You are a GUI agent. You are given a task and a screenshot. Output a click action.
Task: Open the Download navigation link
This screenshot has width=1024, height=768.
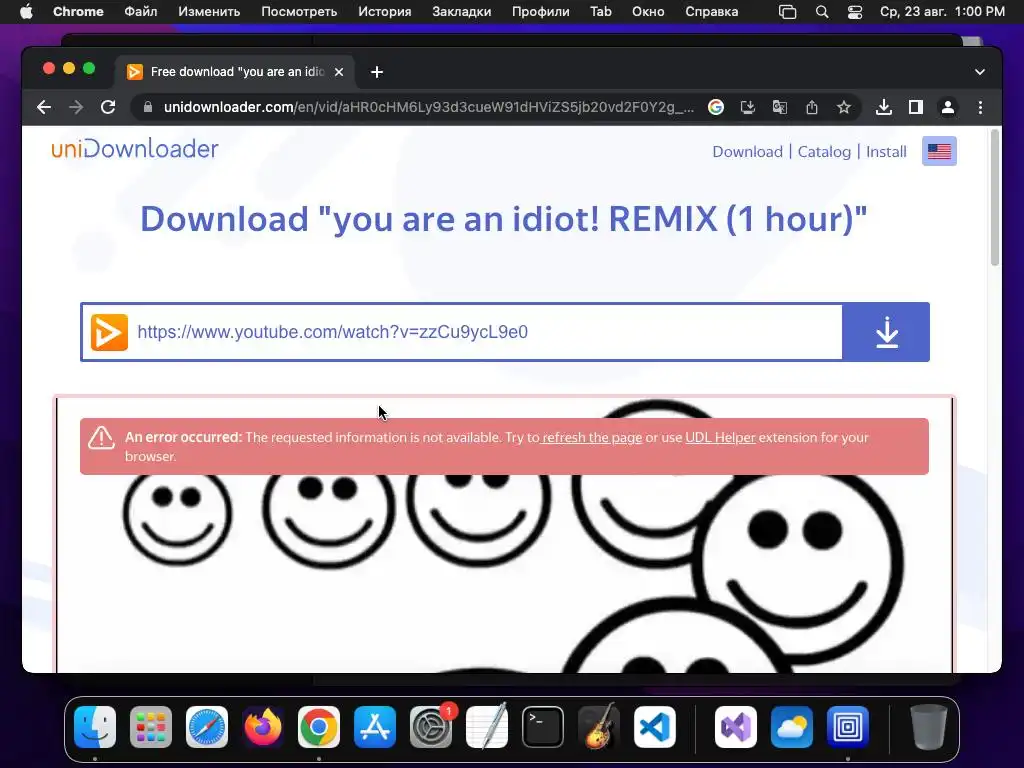[x=747, y=152]
